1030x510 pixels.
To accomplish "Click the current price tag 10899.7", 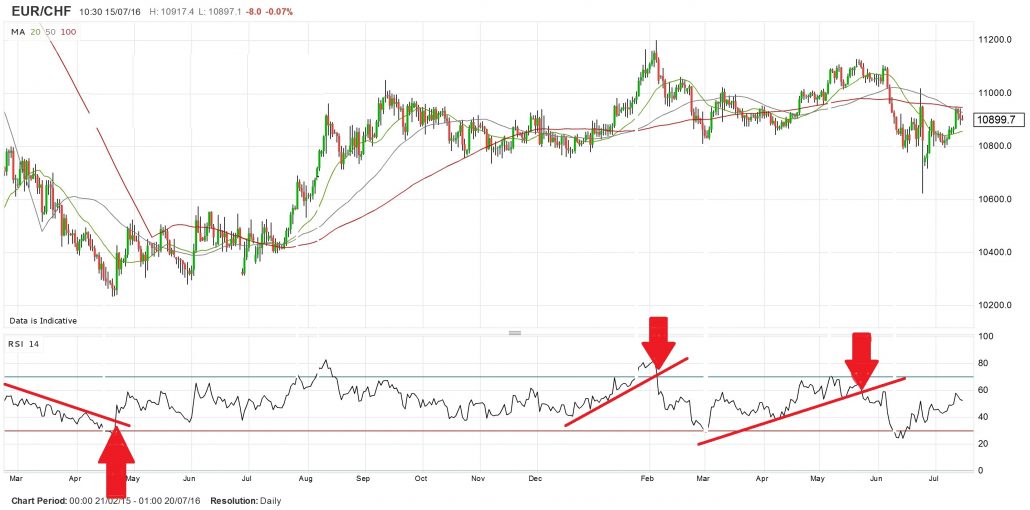I will pos(996,120).
